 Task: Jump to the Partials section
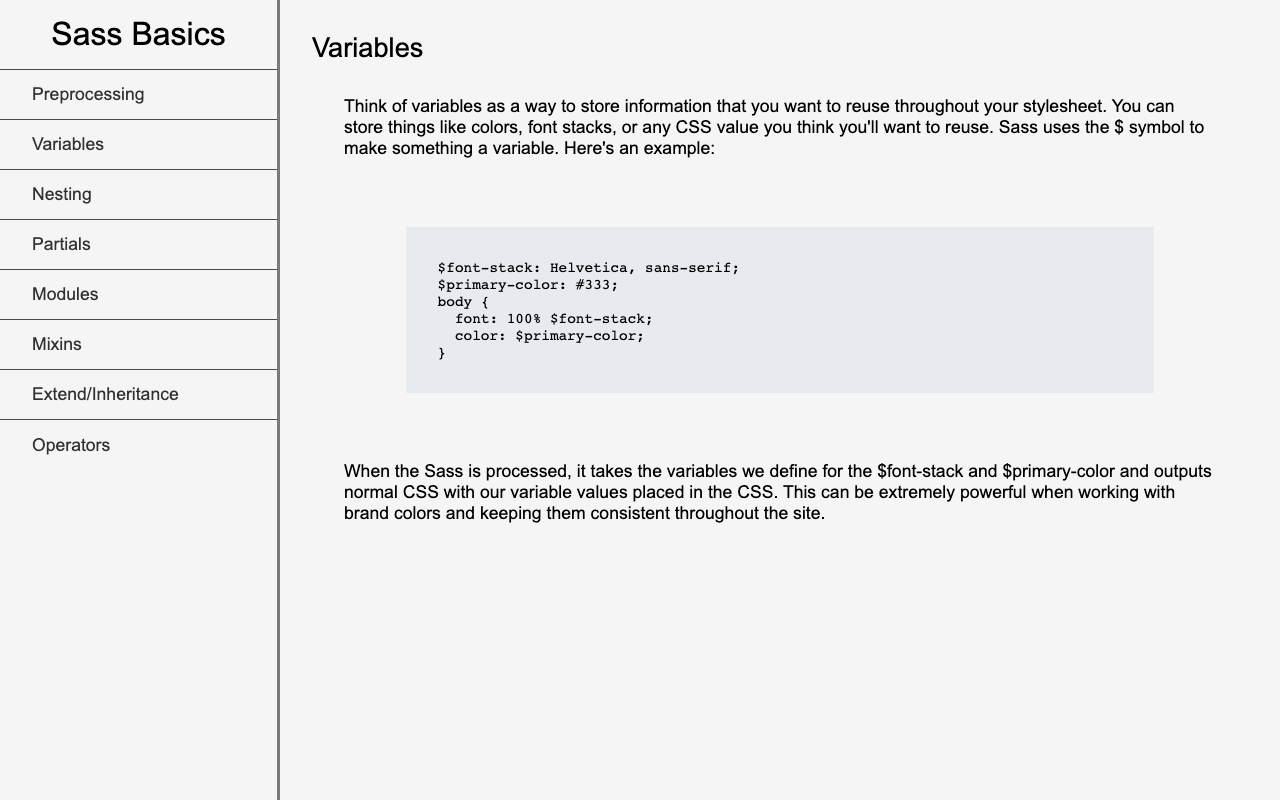(61, 244)
